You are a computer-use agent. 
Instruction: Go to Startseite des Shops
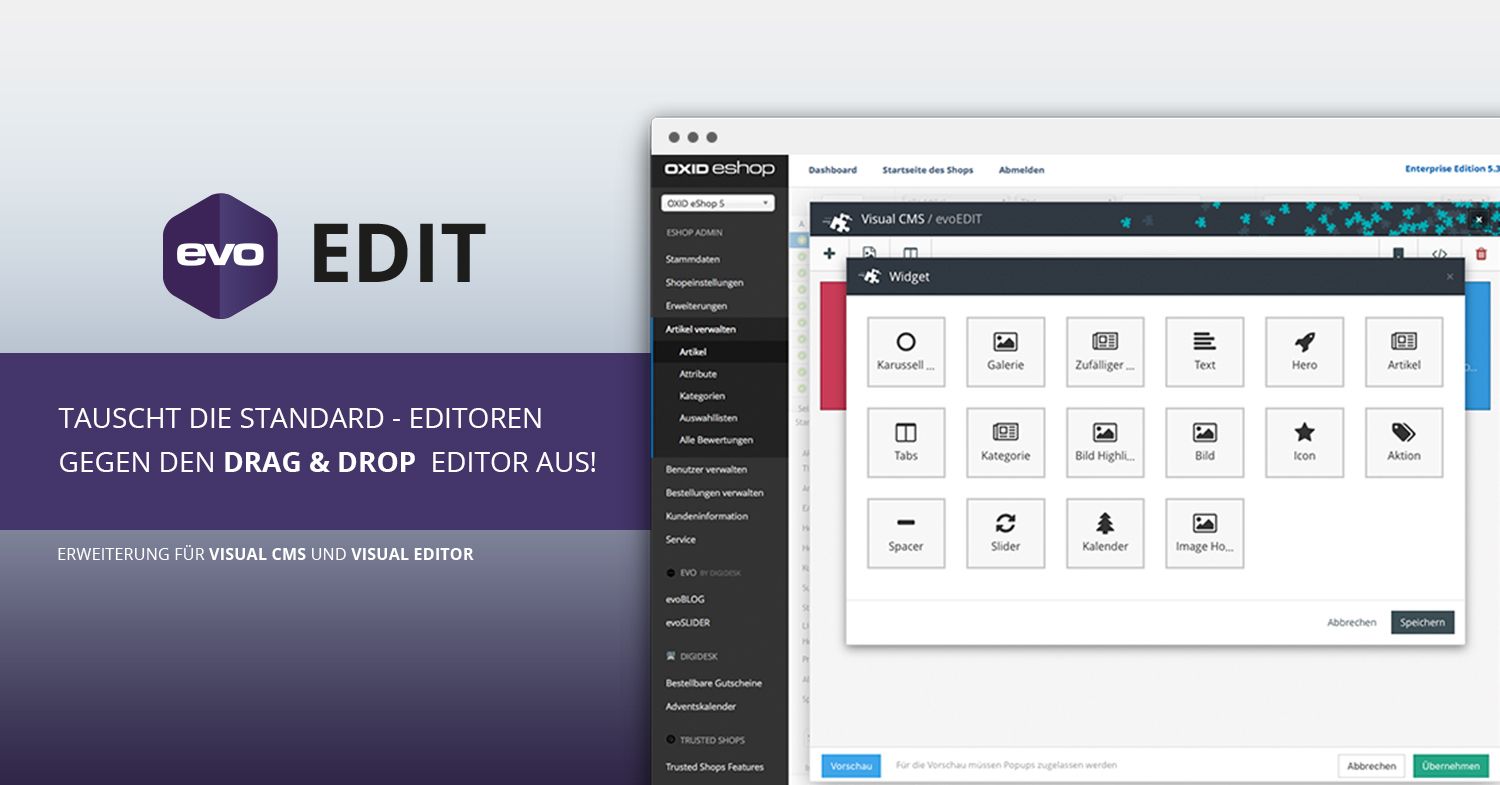(x=927, y=170)
